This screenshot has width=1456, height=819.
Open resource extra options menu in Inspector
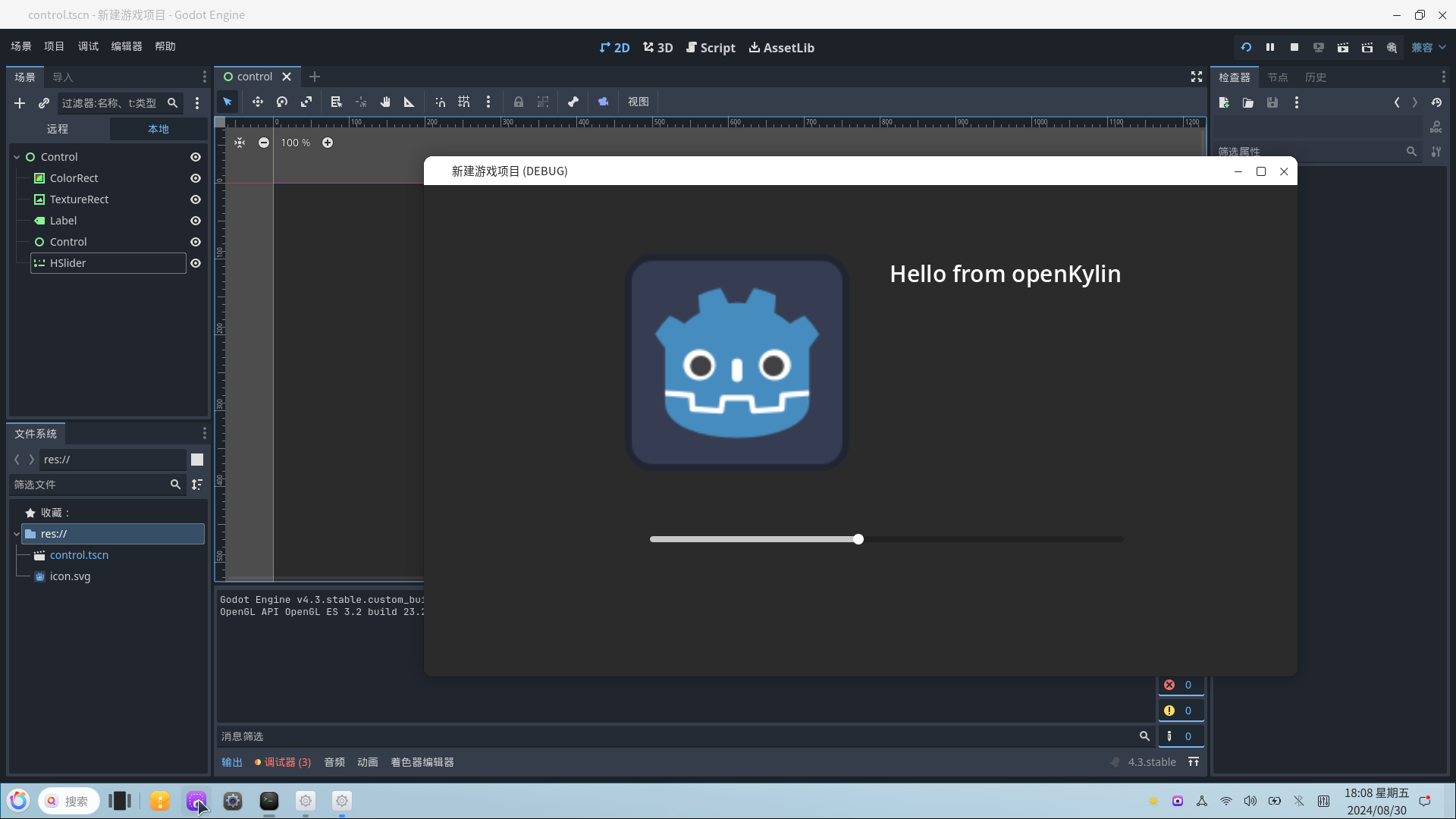coord(1297,102)
